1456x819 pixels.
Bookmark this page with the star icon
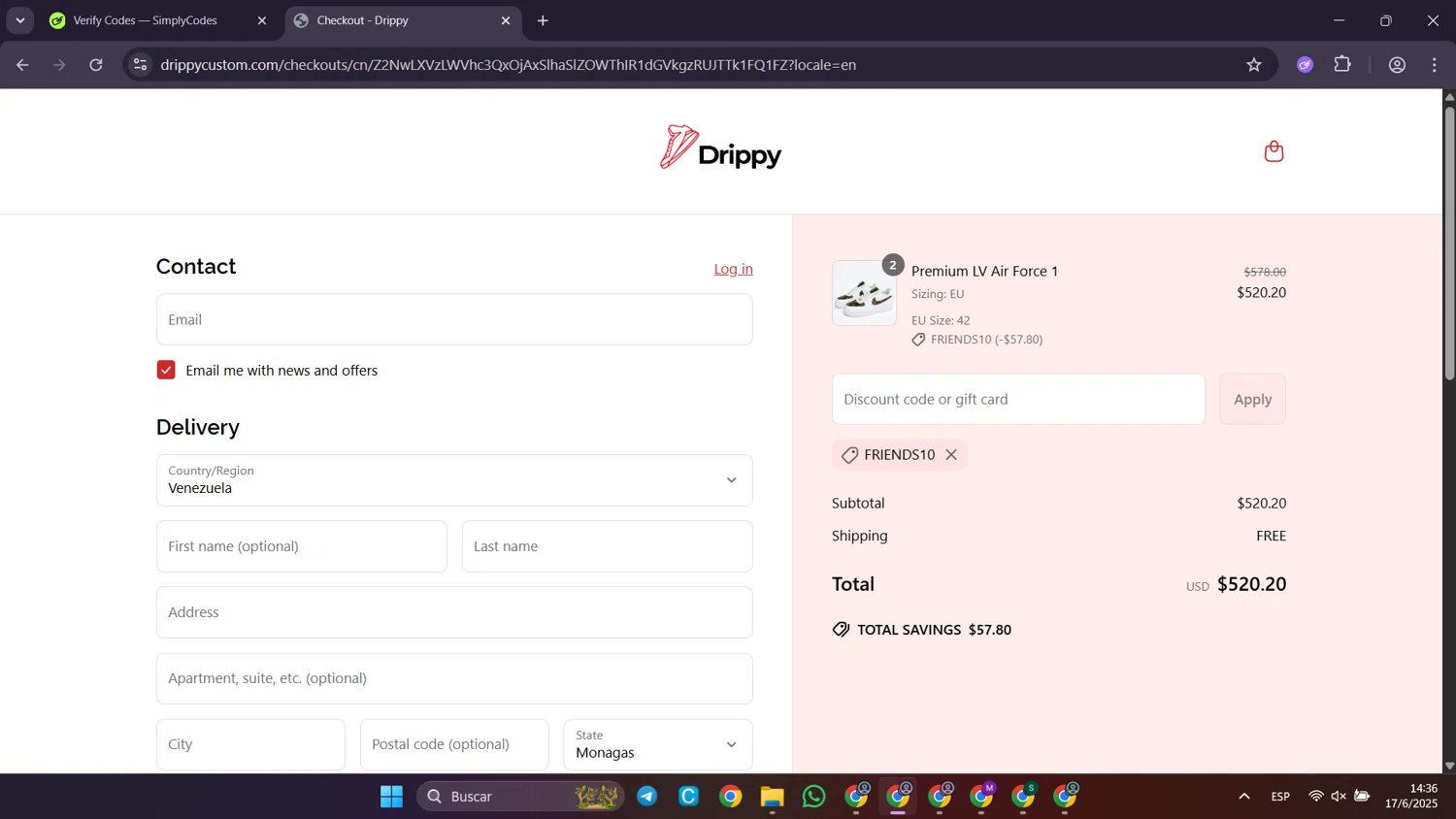1254,65
